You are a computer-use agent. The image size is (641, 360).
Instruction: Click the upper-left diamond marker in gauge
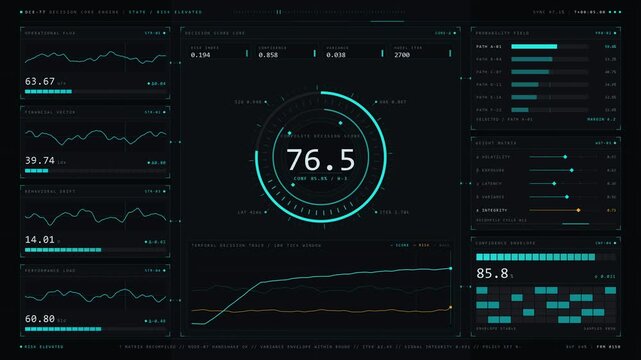pyautogui.click(x=289, y=133)
